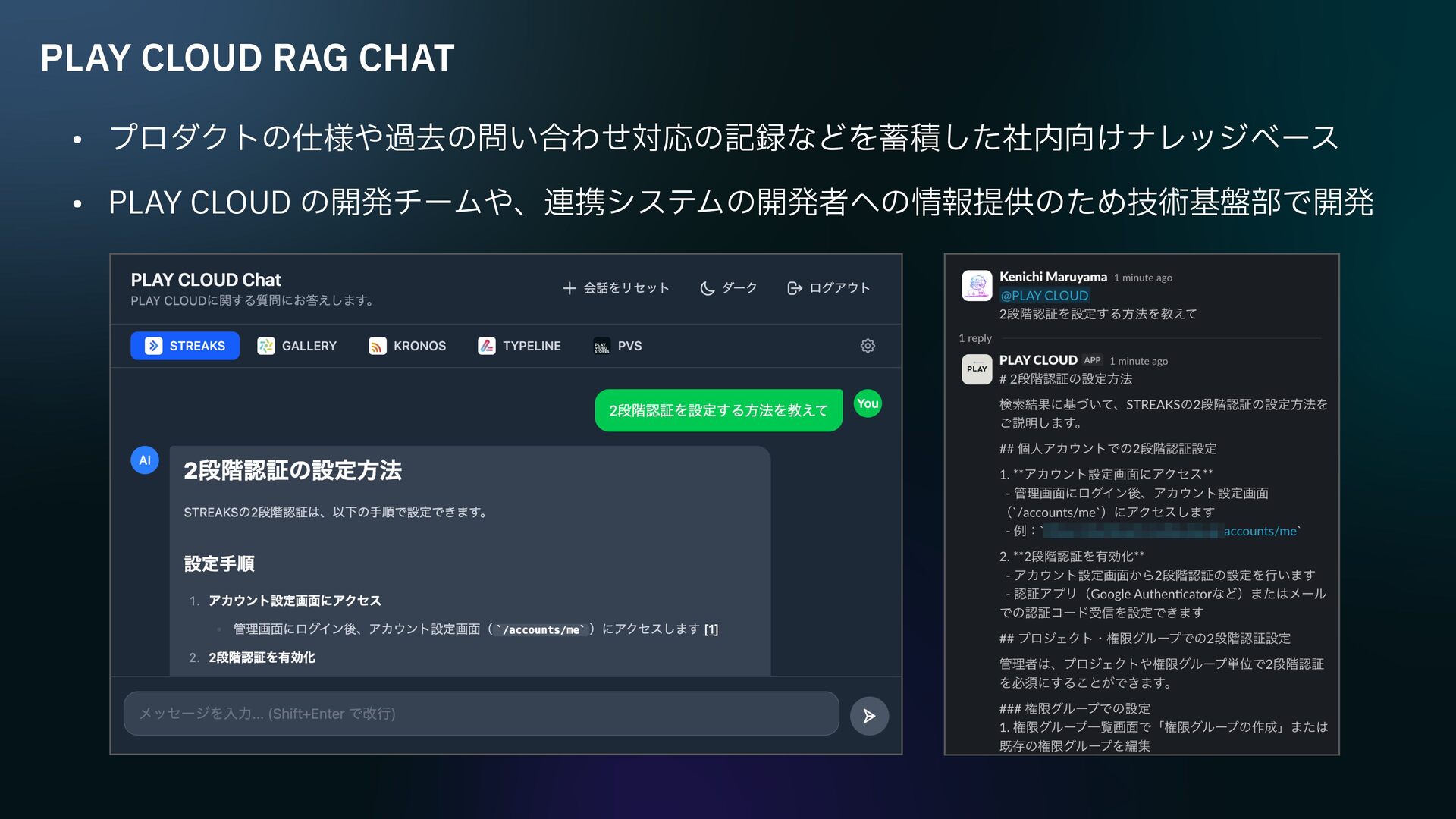Click the GALLERY product icon

[266, 346]
